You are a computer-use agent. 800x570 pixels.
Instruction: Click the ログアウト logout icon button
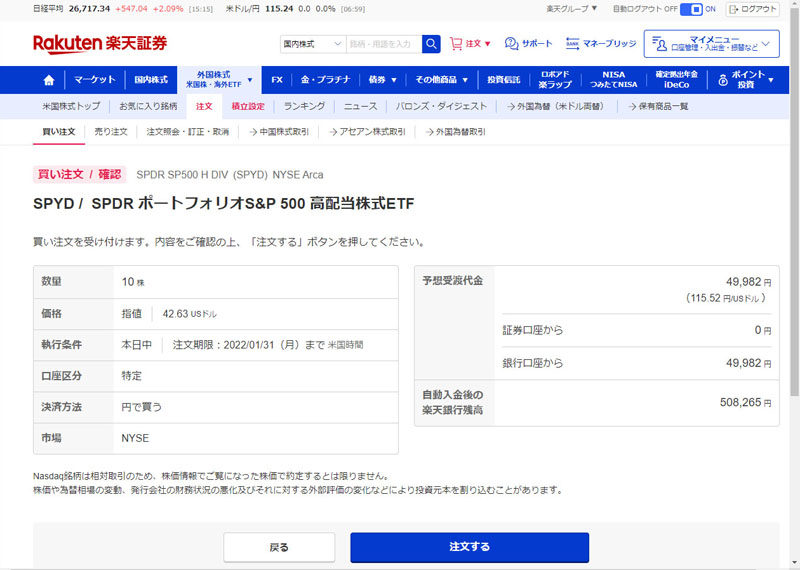pyautogui.click(x=752, y=9)
